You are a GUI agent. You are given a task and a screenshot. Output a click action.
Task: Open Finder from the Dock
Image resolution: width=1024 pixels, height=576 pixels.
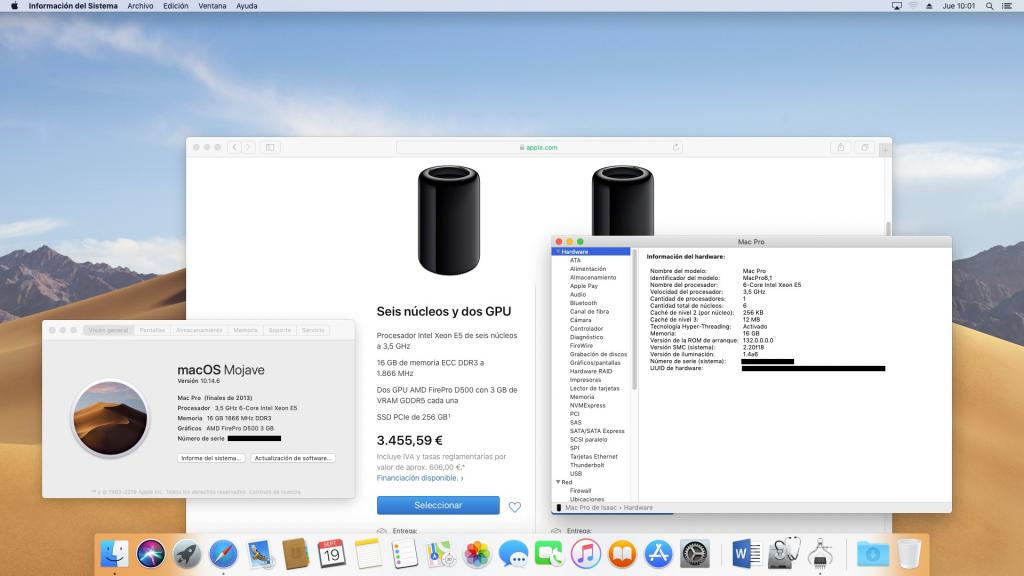point(115,554)
